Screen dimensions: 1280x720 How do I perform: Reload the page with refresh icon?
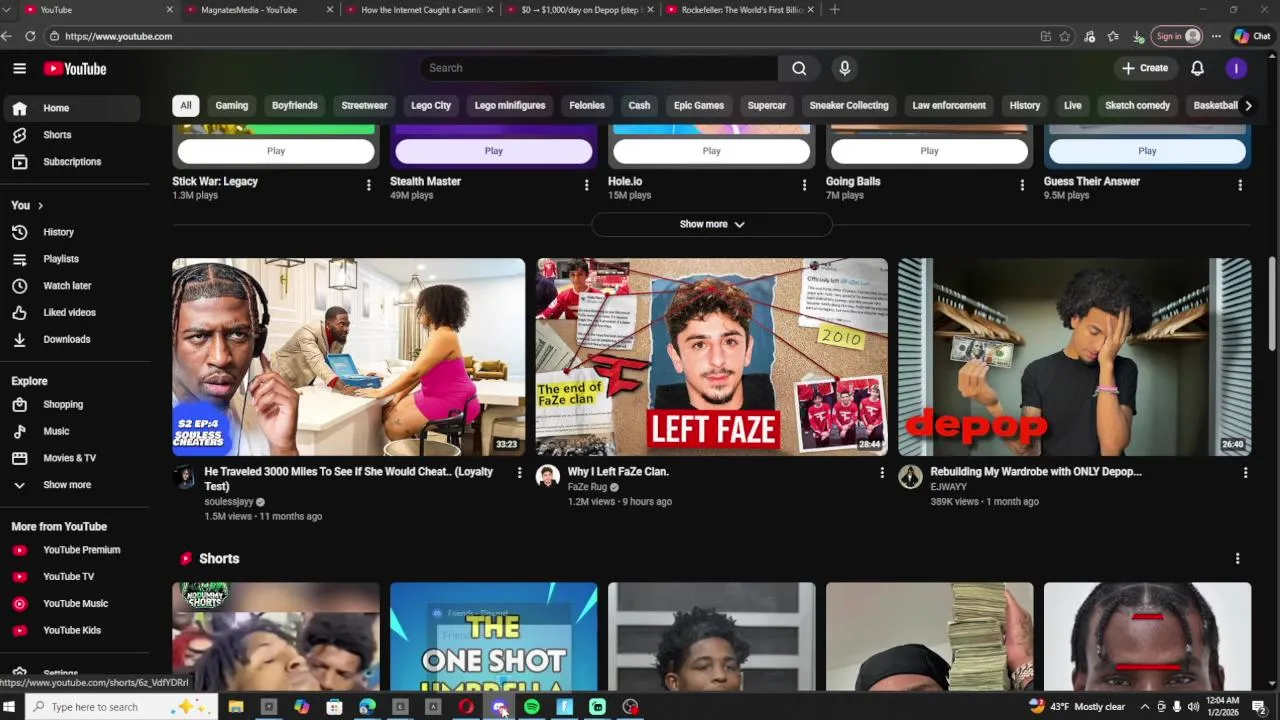pyautogui.click(x=30, y=36)
